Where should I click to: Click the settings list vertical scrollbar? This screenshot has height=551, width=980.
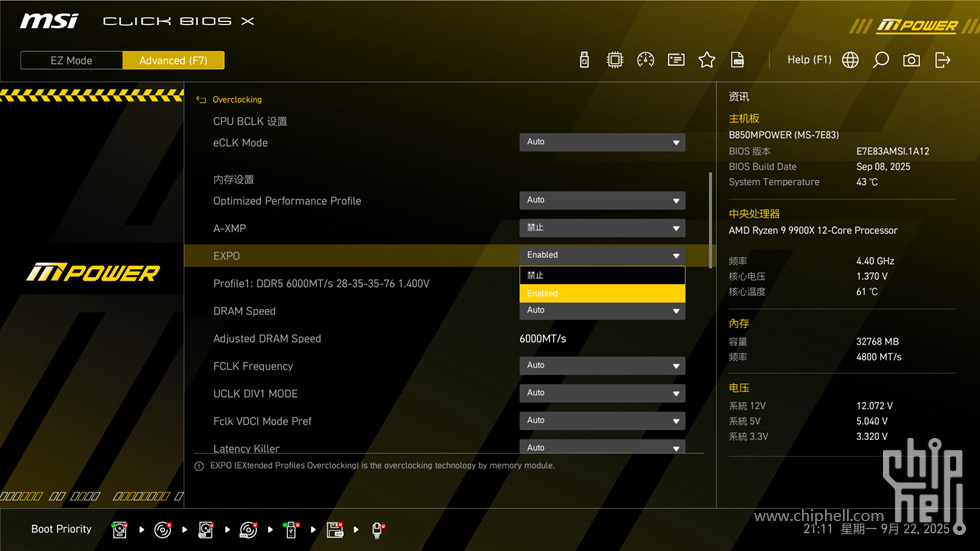(x=710, y=220)
